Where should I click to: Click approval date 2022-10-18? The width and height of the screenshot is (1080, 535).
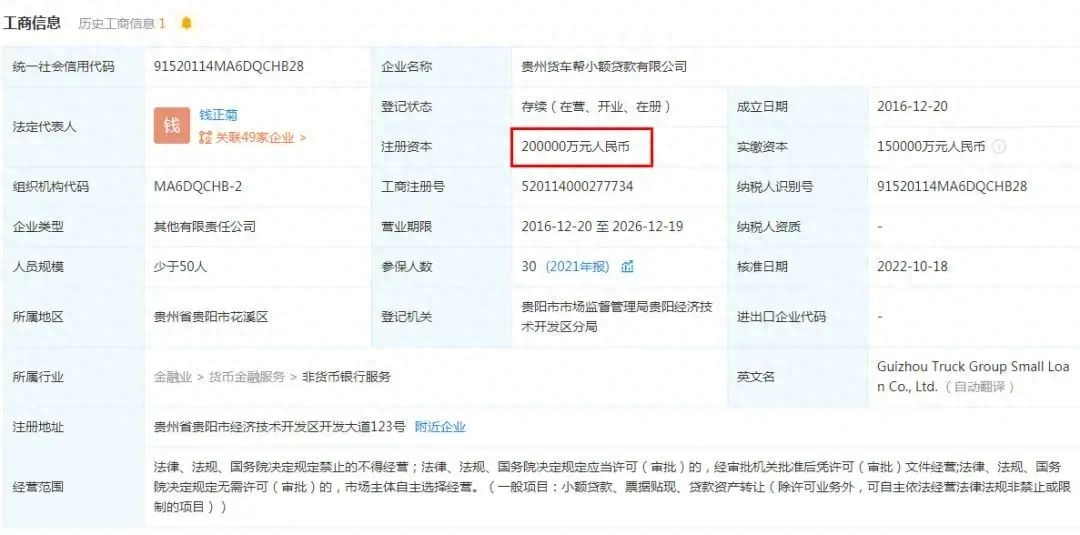coord(913,266)
